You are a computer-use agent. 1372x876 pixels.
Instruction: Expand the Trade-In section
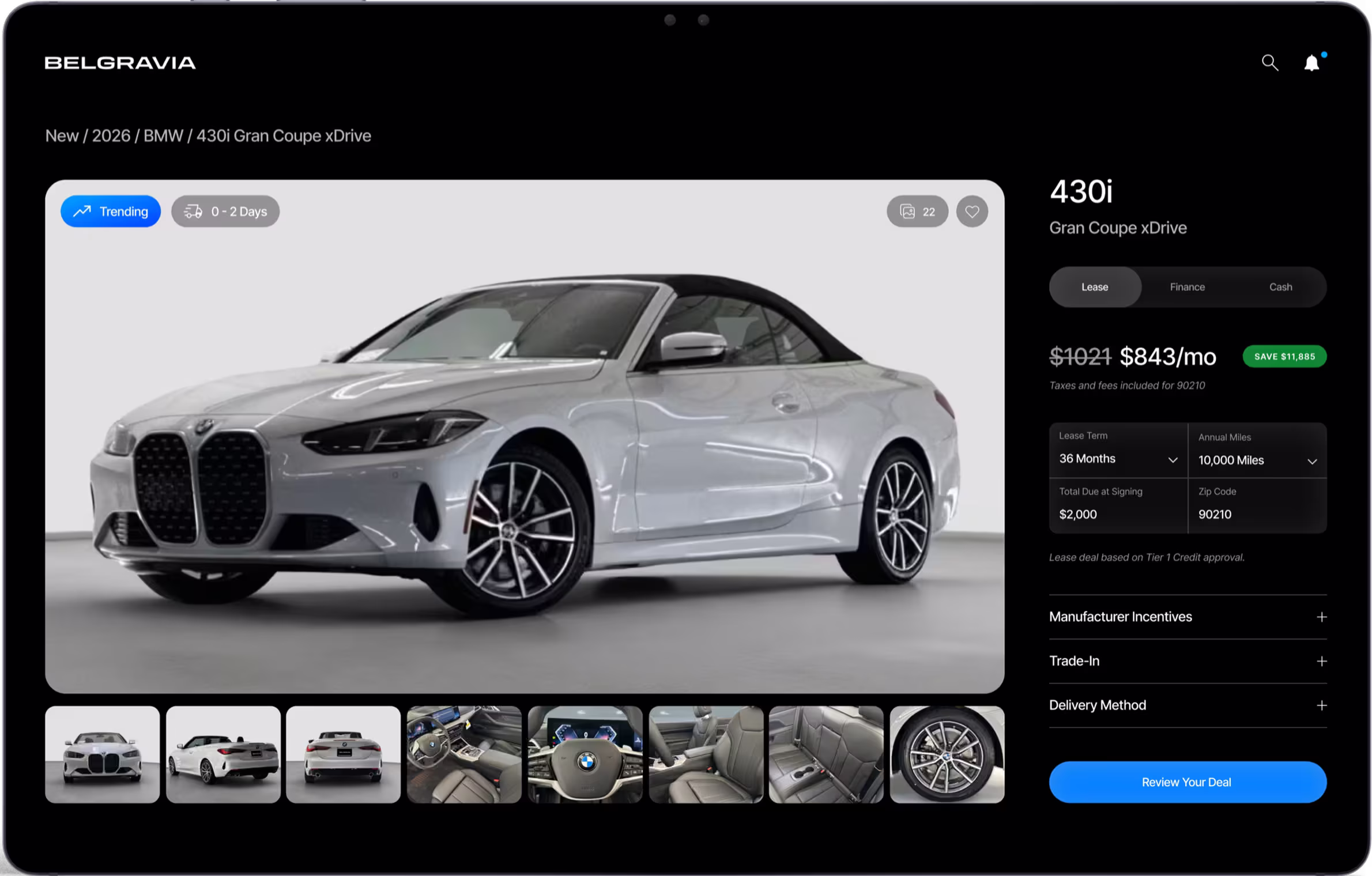pyautogui.click(x=1188, y=661)
